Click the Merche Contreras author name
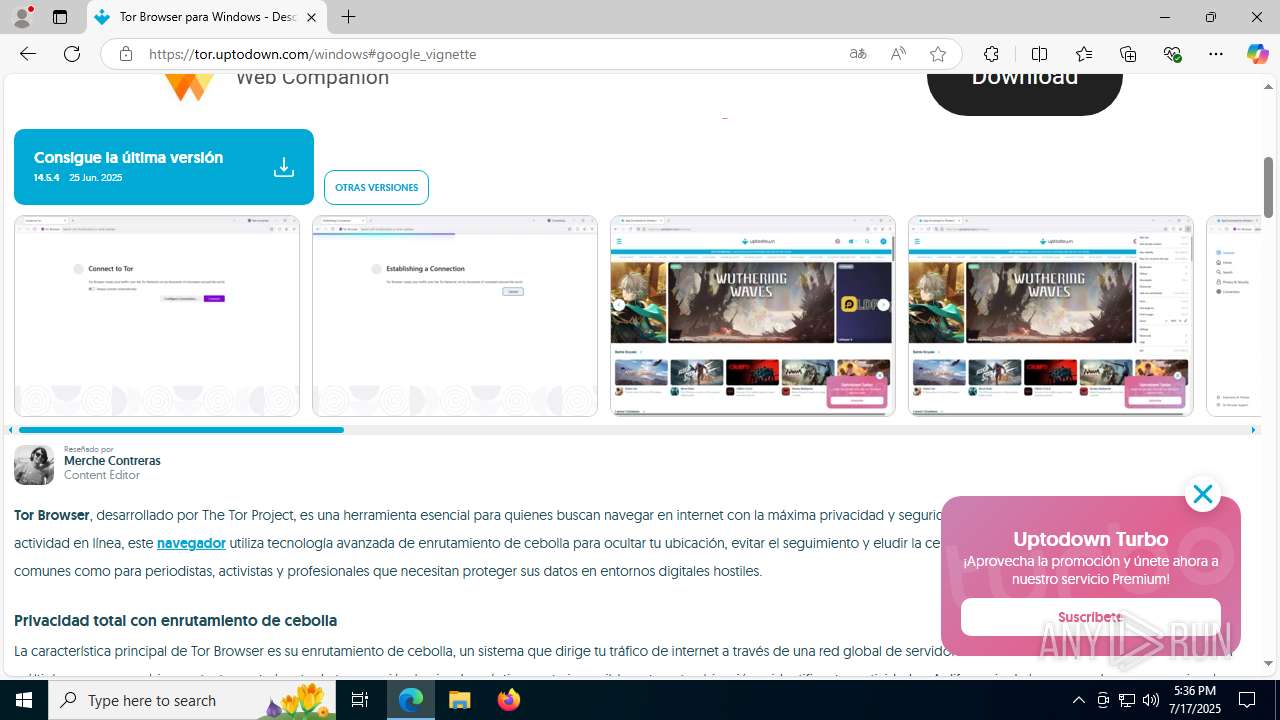Screen dimensions: 1280x720 [x=112, y=461]
